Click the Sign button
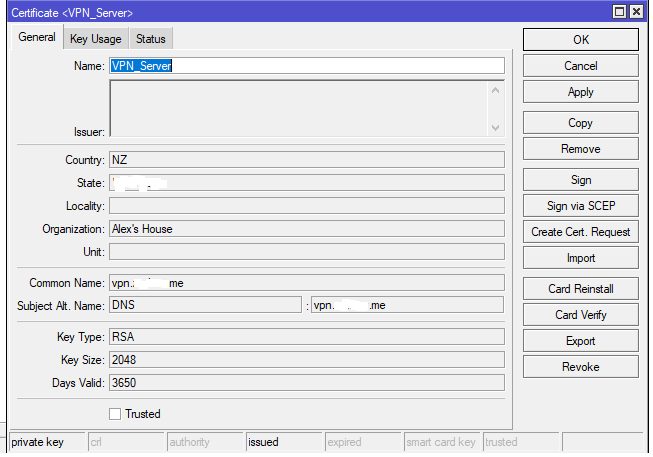653x457 pixels. pyautogui.click(x=581, y=180)
